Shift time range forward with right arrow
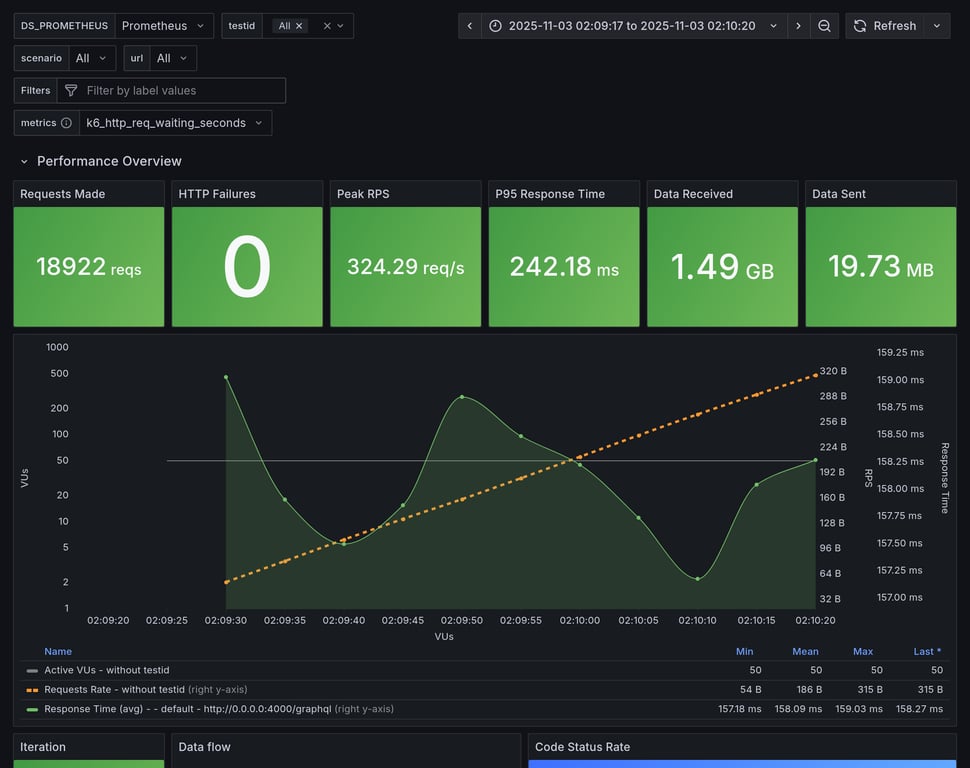 [798, 26]
